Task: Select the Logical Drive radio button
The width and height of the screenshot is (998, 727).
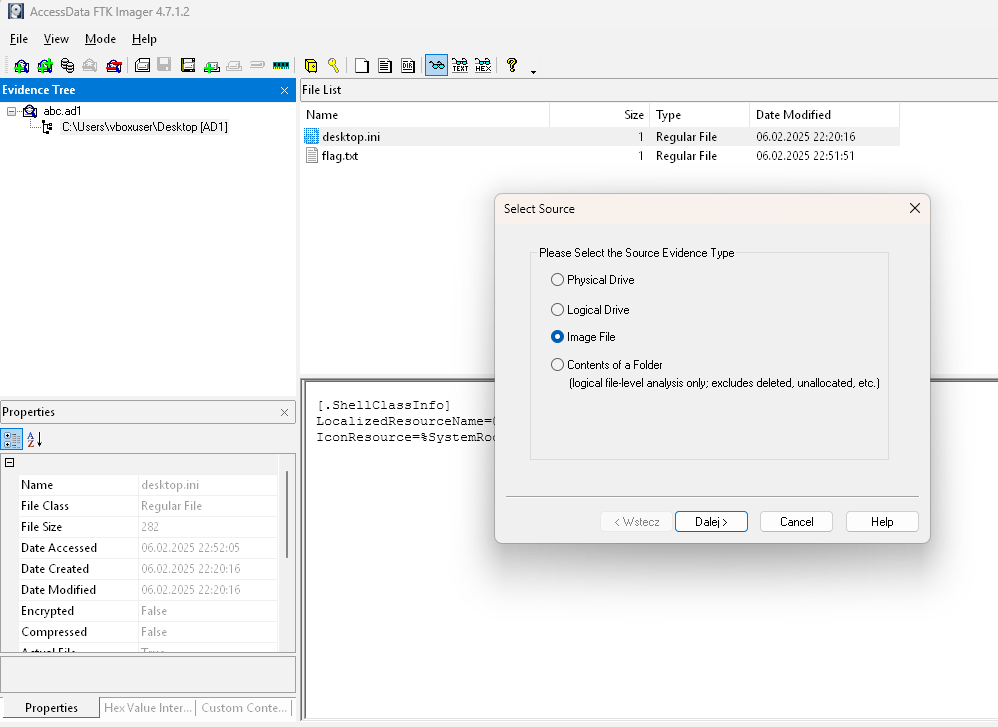Action: click(x=558, y=310)
